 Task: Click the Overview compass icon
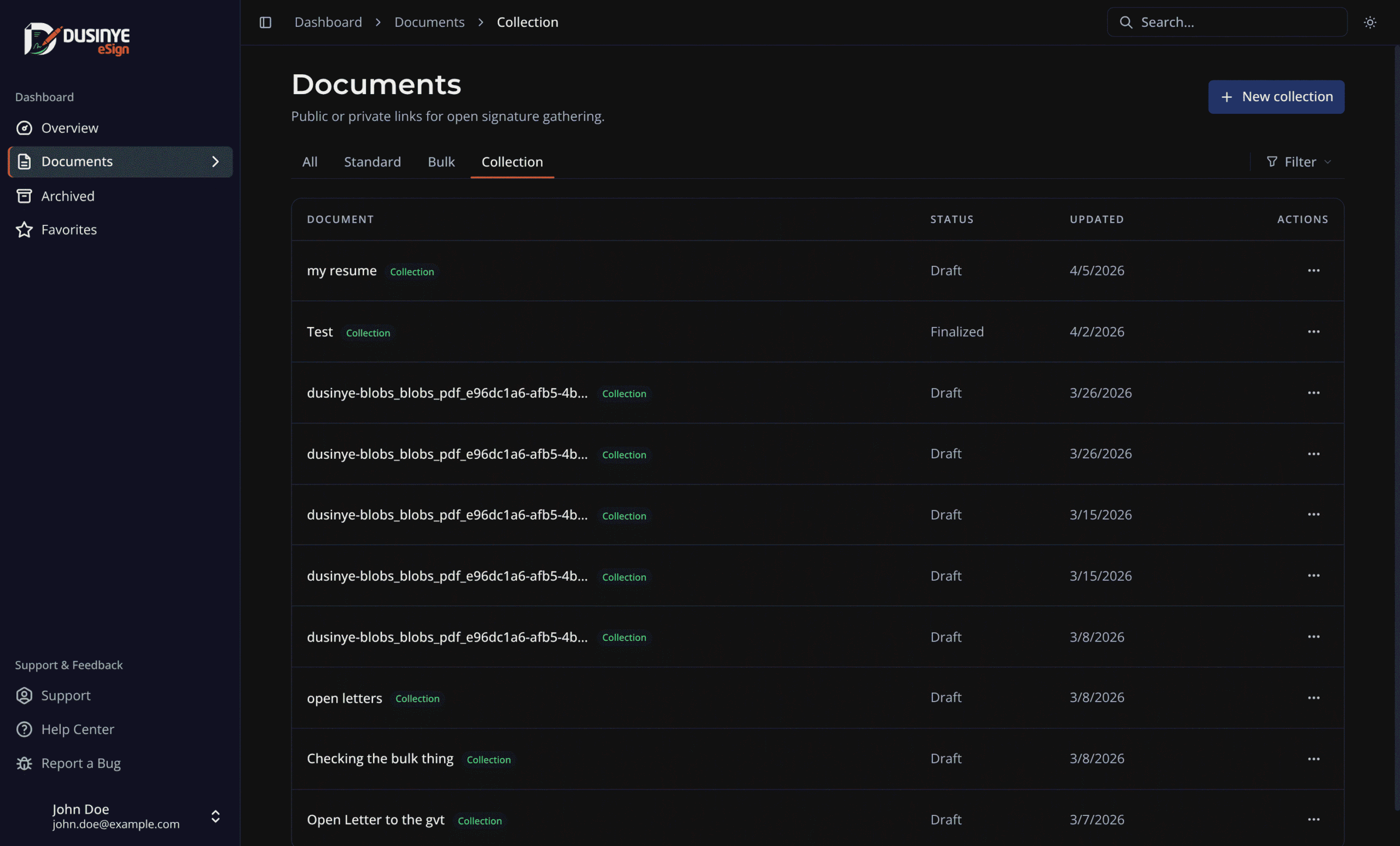pos(24,128)
